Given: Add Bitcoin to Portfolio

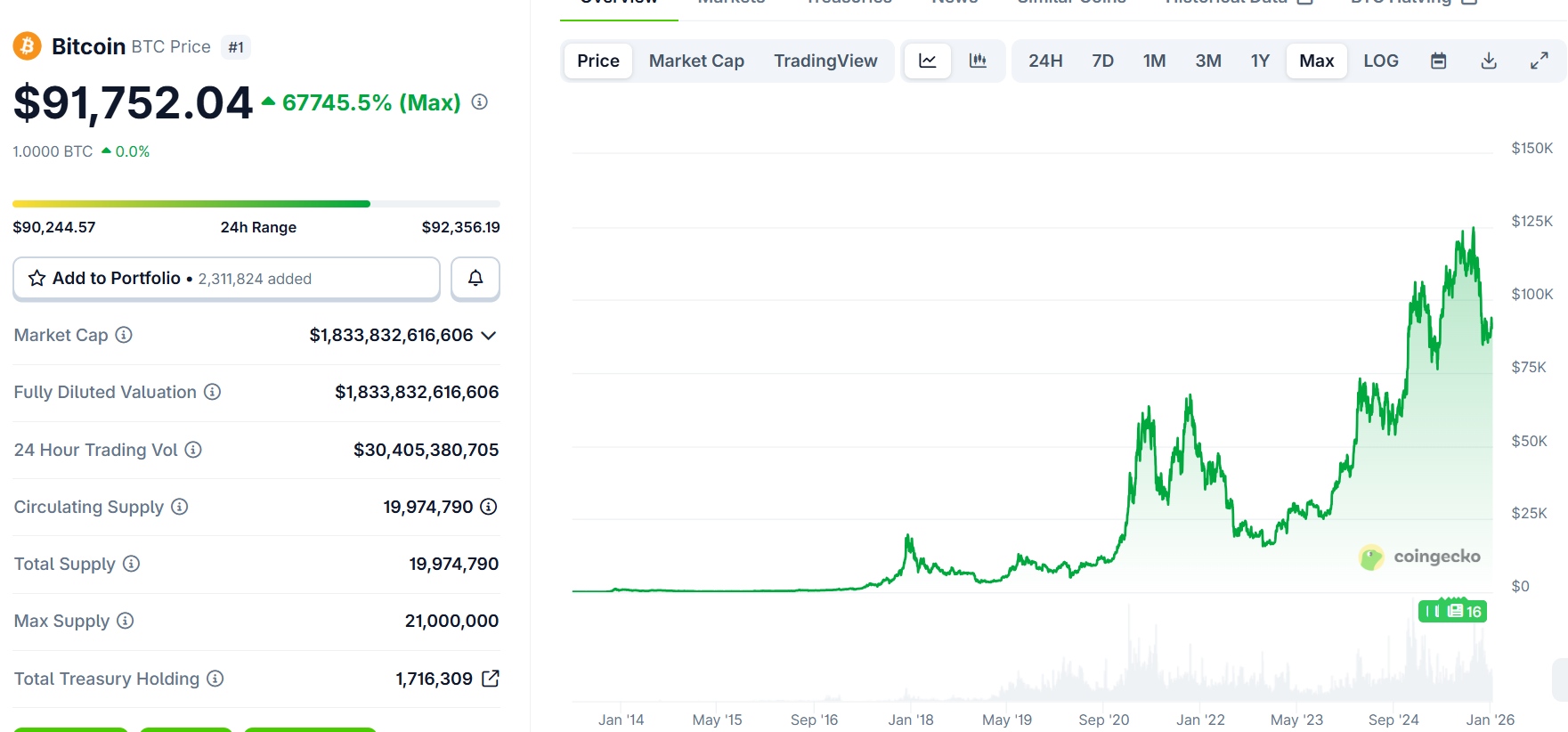Looking at the screenshot, I should click(x=226, y=279).
